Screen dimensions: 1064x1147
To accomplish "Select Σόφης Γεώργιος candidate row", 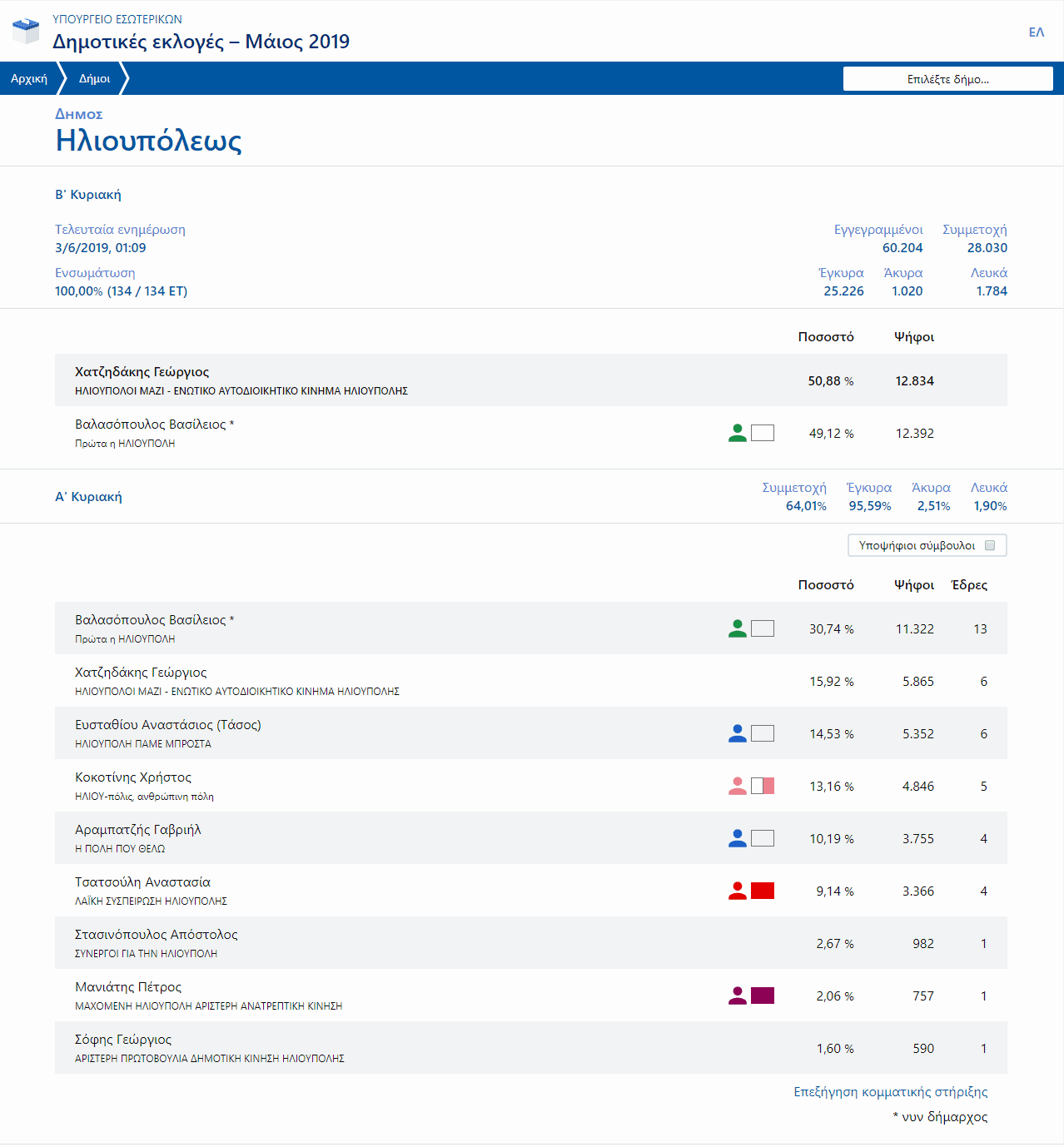I will point(530,1048).
